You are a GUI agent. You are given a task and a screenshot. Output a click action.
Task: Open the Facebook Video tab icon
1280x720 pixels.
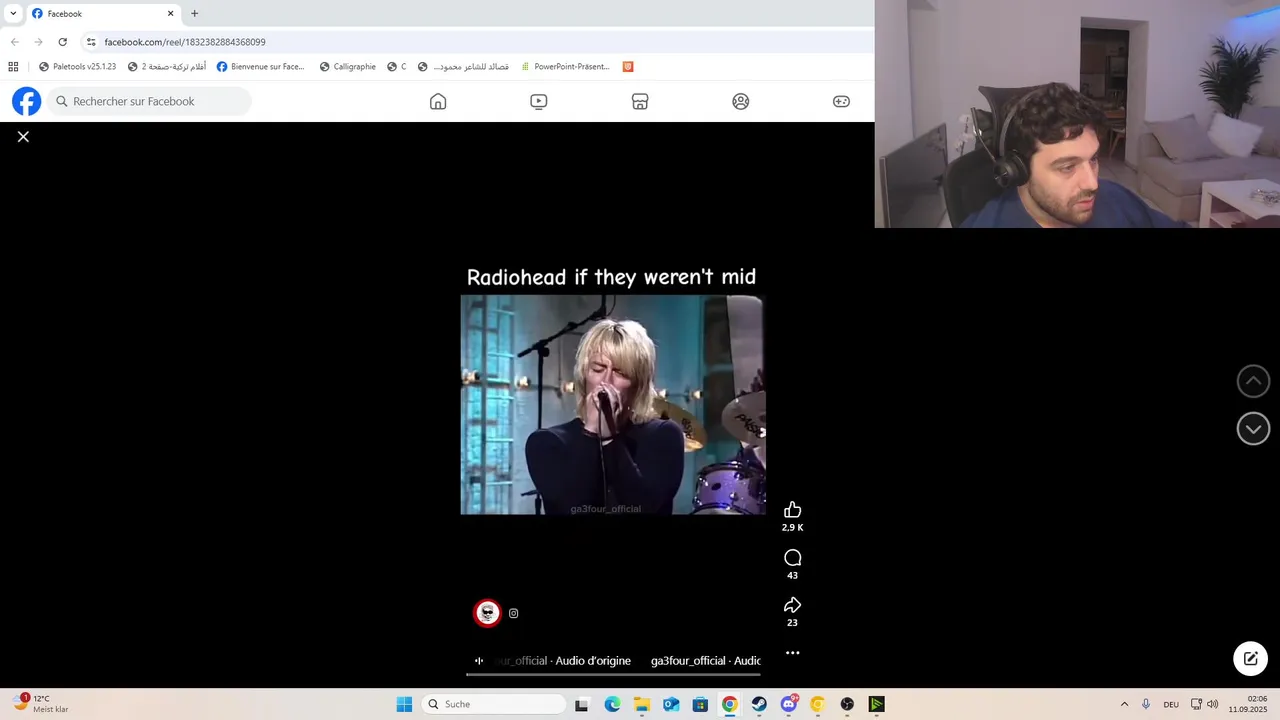point(539,101)
